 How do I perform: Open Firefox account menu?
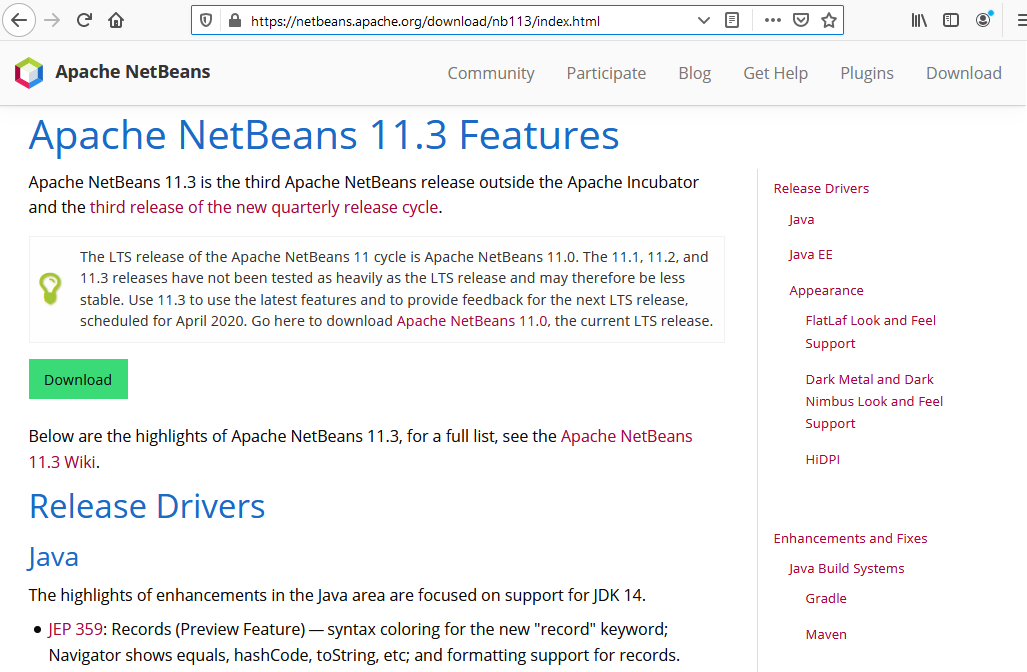coord(983,20)
